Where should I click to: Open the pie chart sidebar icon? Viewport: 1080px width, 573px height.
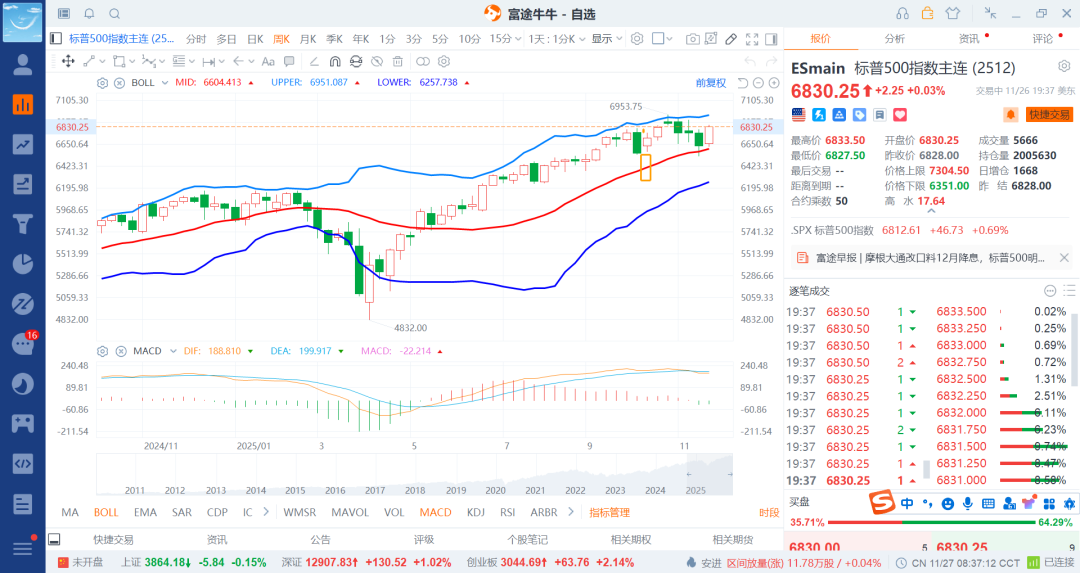[x=23, y=264]
